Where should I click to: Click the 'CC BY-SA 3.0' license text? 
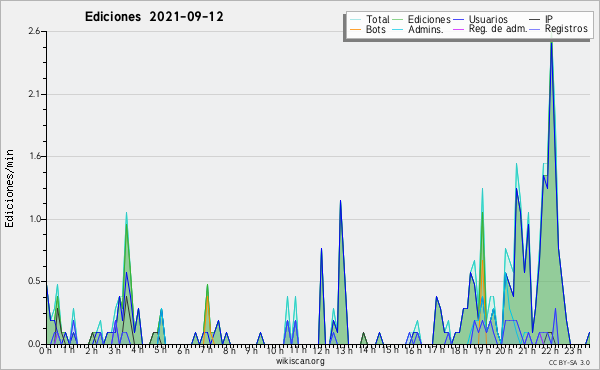(569, 362)
